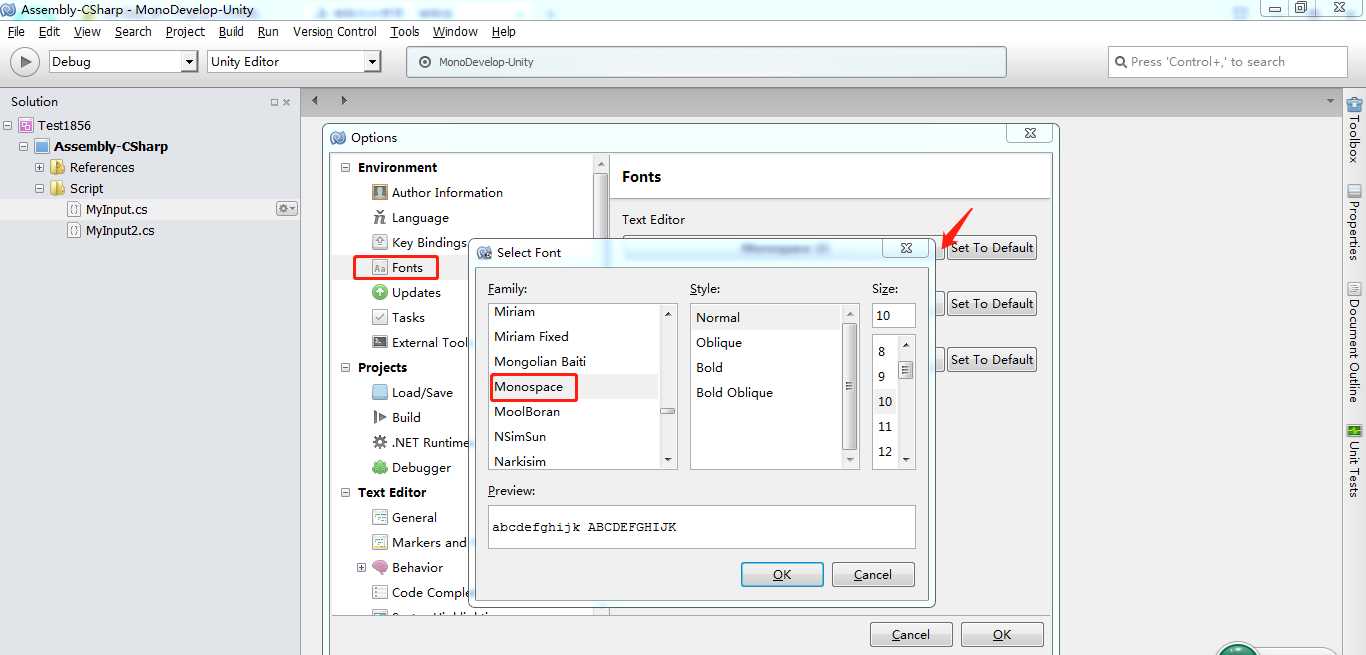The height and width of the screenshot is (655, 1366).
Task: Open the Unit Tests side panel
Action: (x=1354, y=460)
